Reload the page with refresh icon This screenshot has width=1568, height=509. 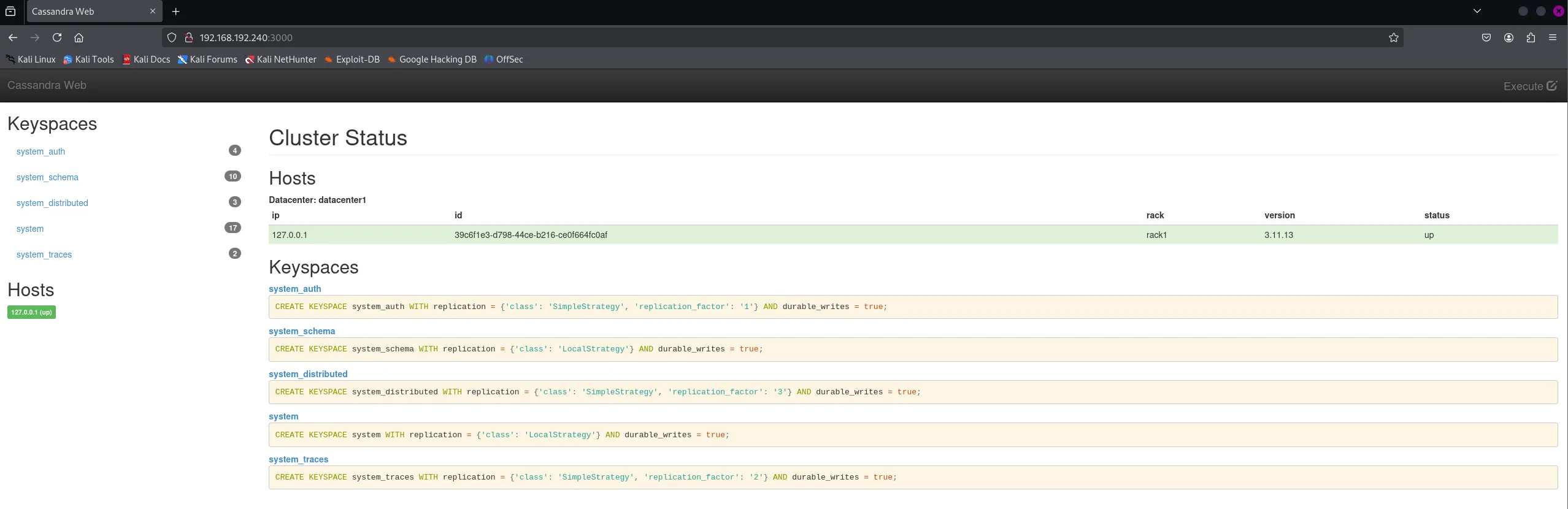57,37
